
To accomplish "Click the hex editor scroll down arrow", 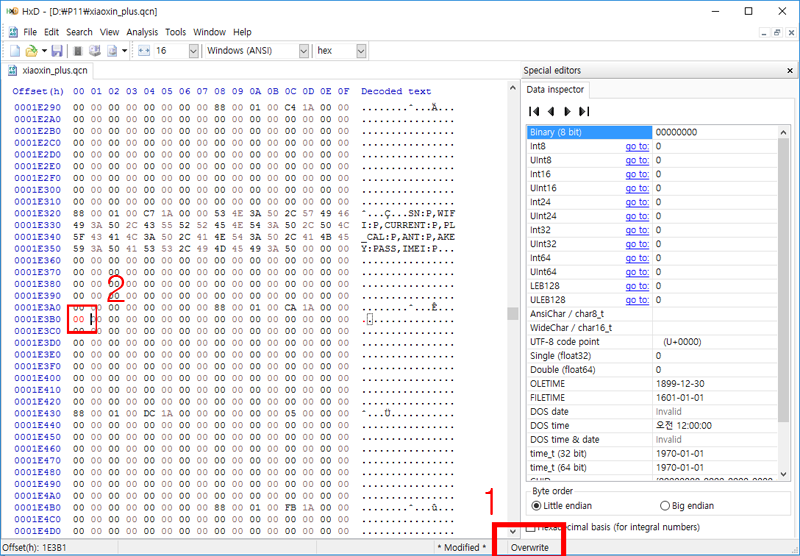I will coord(513,531).
